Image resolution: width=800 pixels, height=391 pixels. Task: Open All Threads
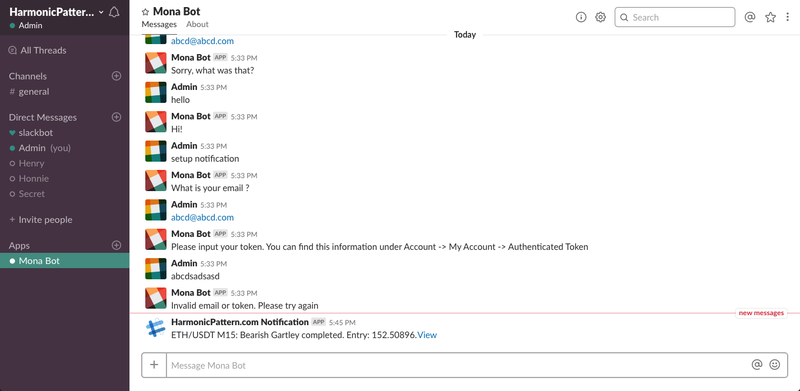[x=38, y=51]
